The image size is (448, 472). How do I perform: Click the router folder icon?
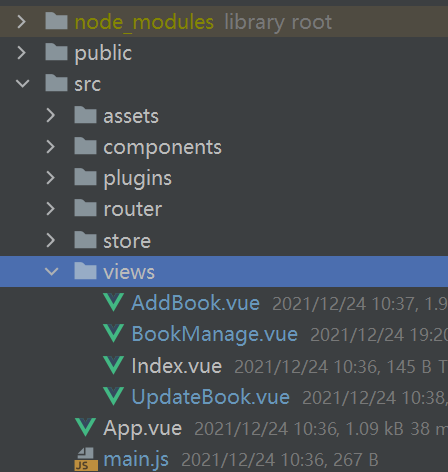tap(85, 208)
